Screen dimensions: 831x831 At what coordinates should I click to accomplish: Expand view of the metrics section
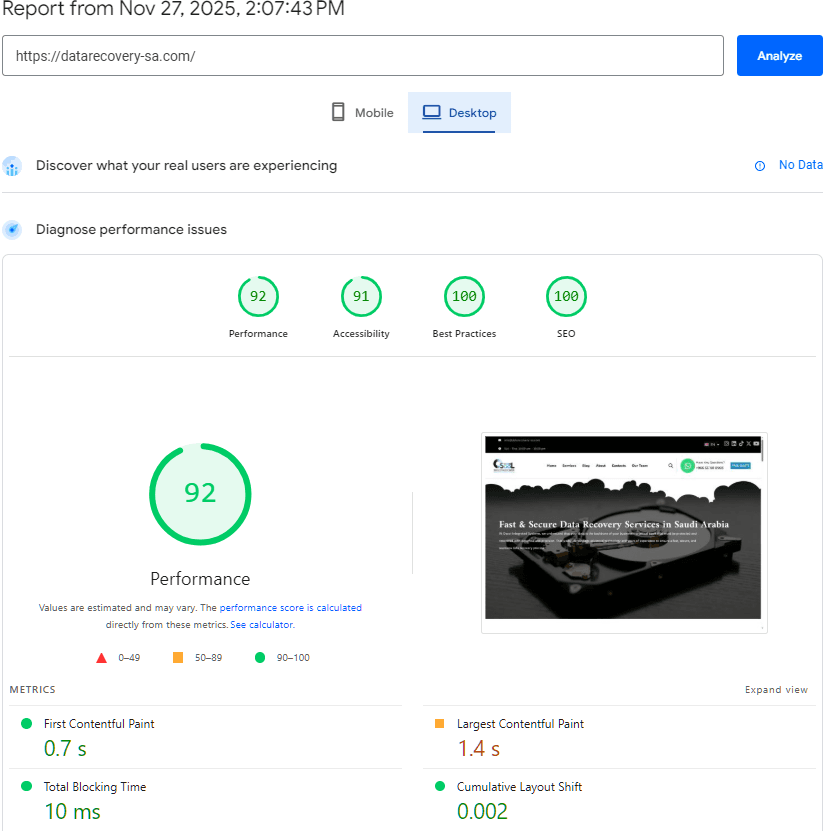click(x=776, y=690)
